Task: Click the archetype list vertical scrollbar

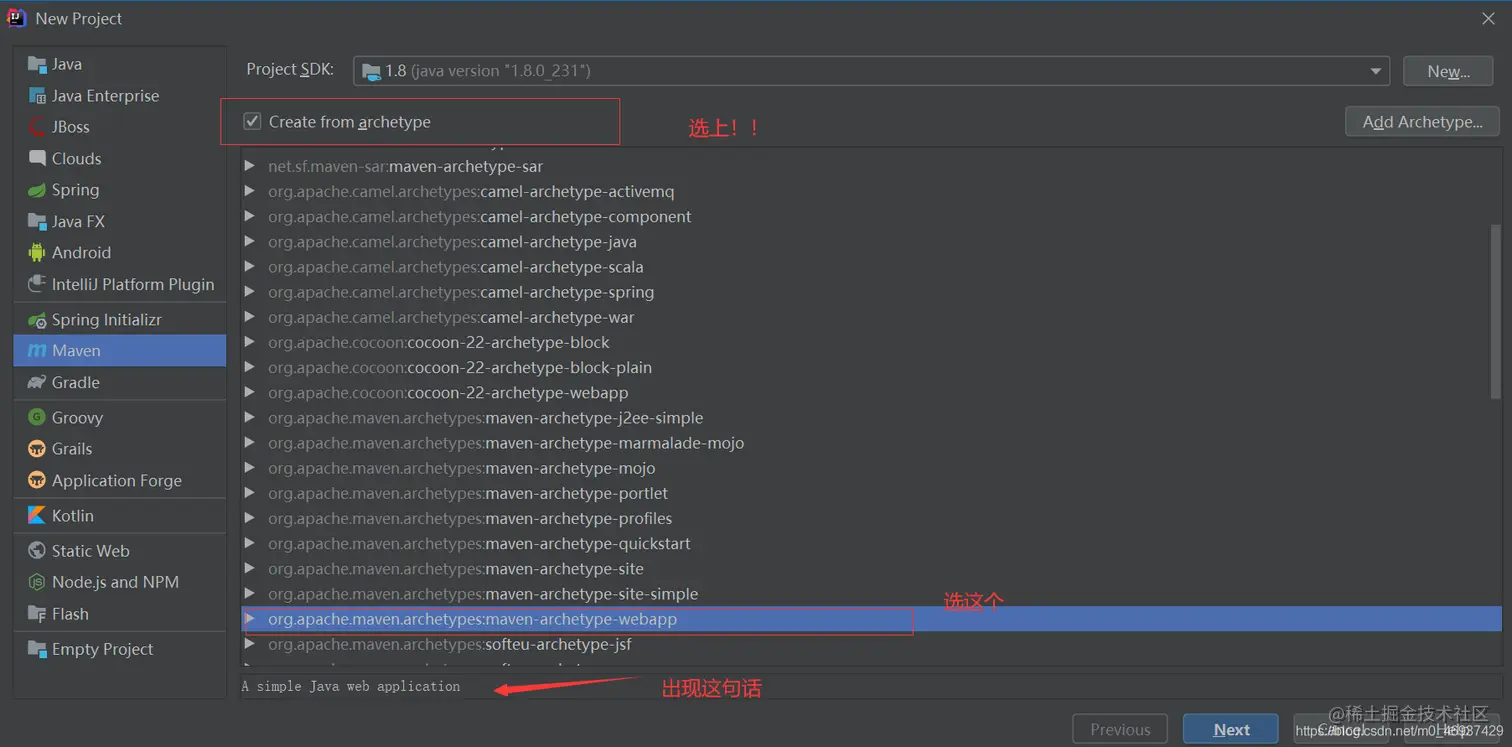Action: [1496, 310]
